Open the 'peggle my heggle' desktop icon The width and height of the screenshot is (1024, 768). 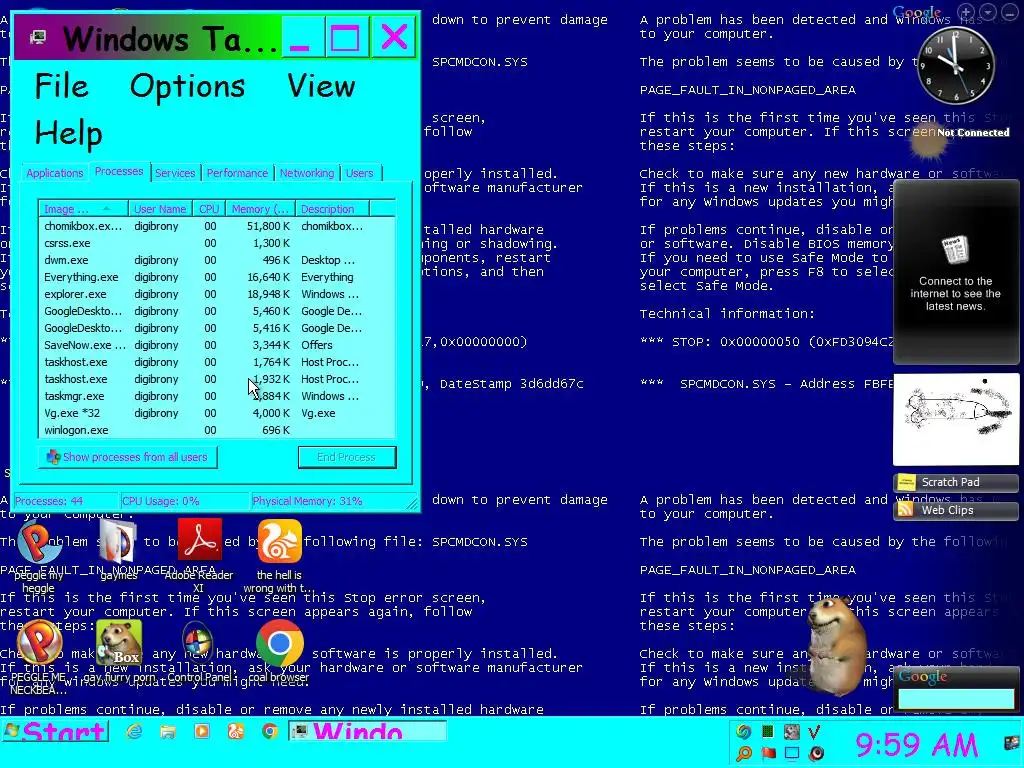click(x=39, y=555)
